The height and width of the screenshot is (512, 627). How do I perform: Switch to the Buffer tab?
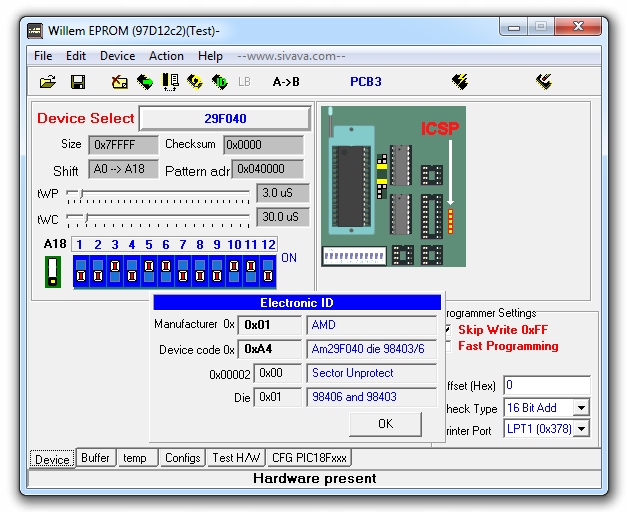[95, 458]
